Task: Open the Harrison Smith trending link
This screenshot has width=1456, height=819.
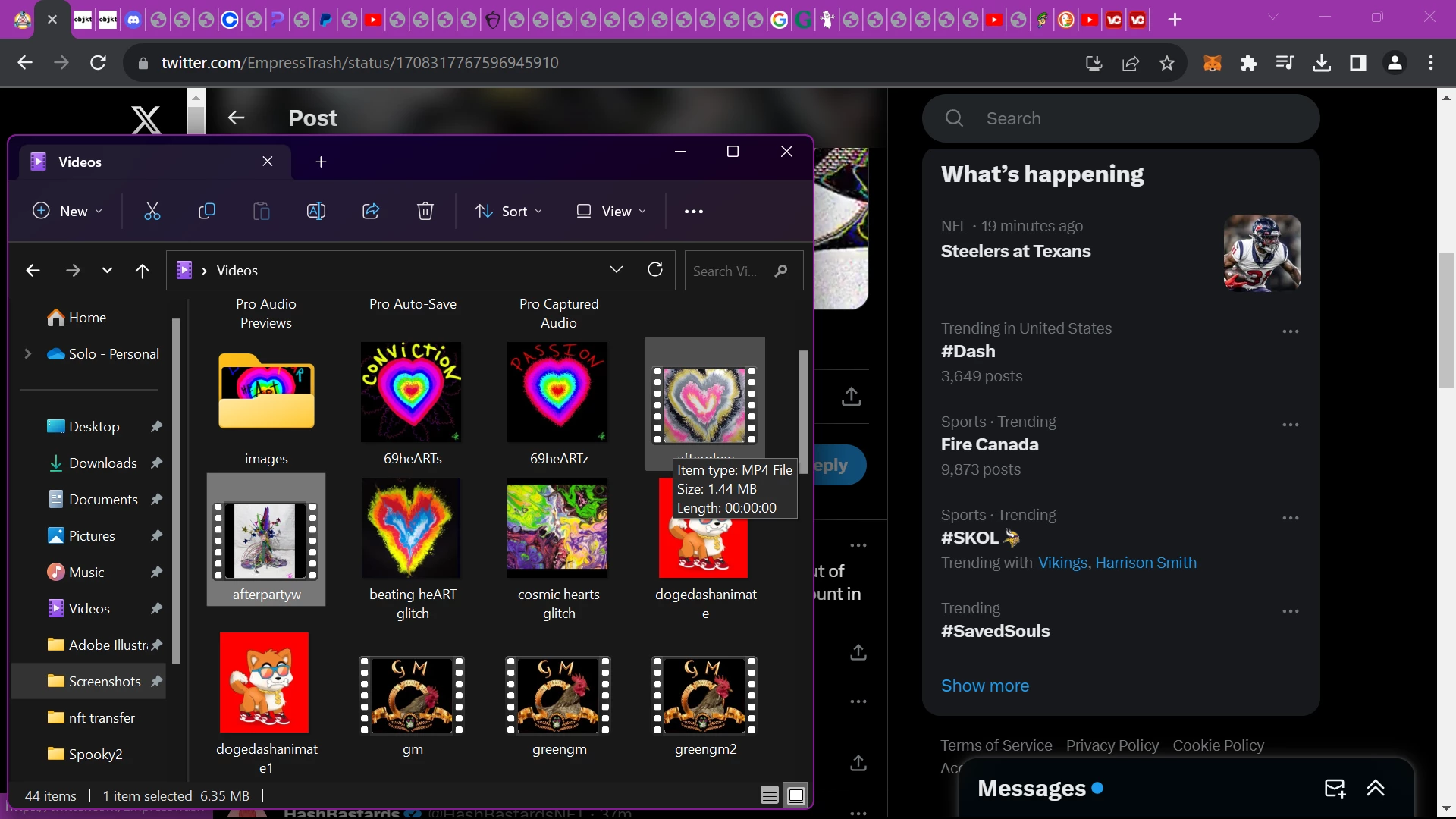Action: tap(1145, 563)
